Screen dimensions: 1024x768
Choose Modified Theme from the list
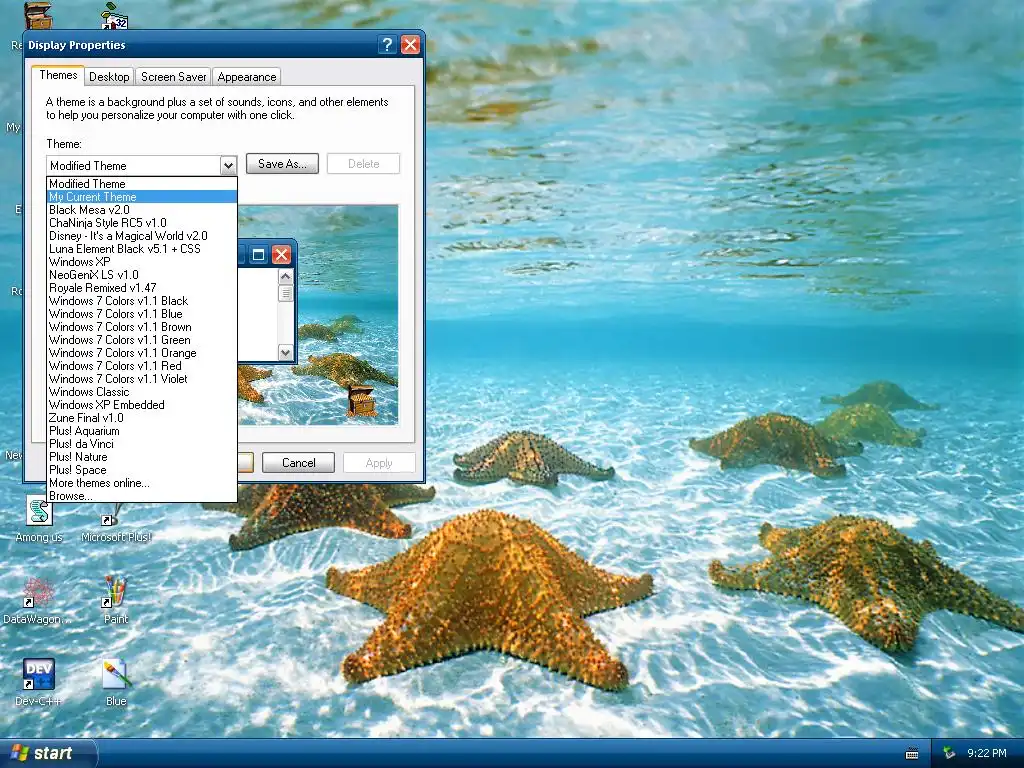click(142, 184)
